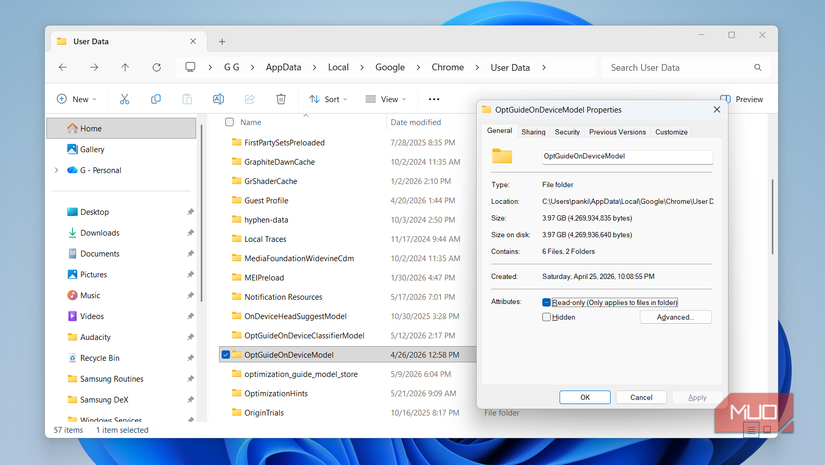Click the file list vertical scrollbar
825x465 pixels.
[x=772, y=216]
